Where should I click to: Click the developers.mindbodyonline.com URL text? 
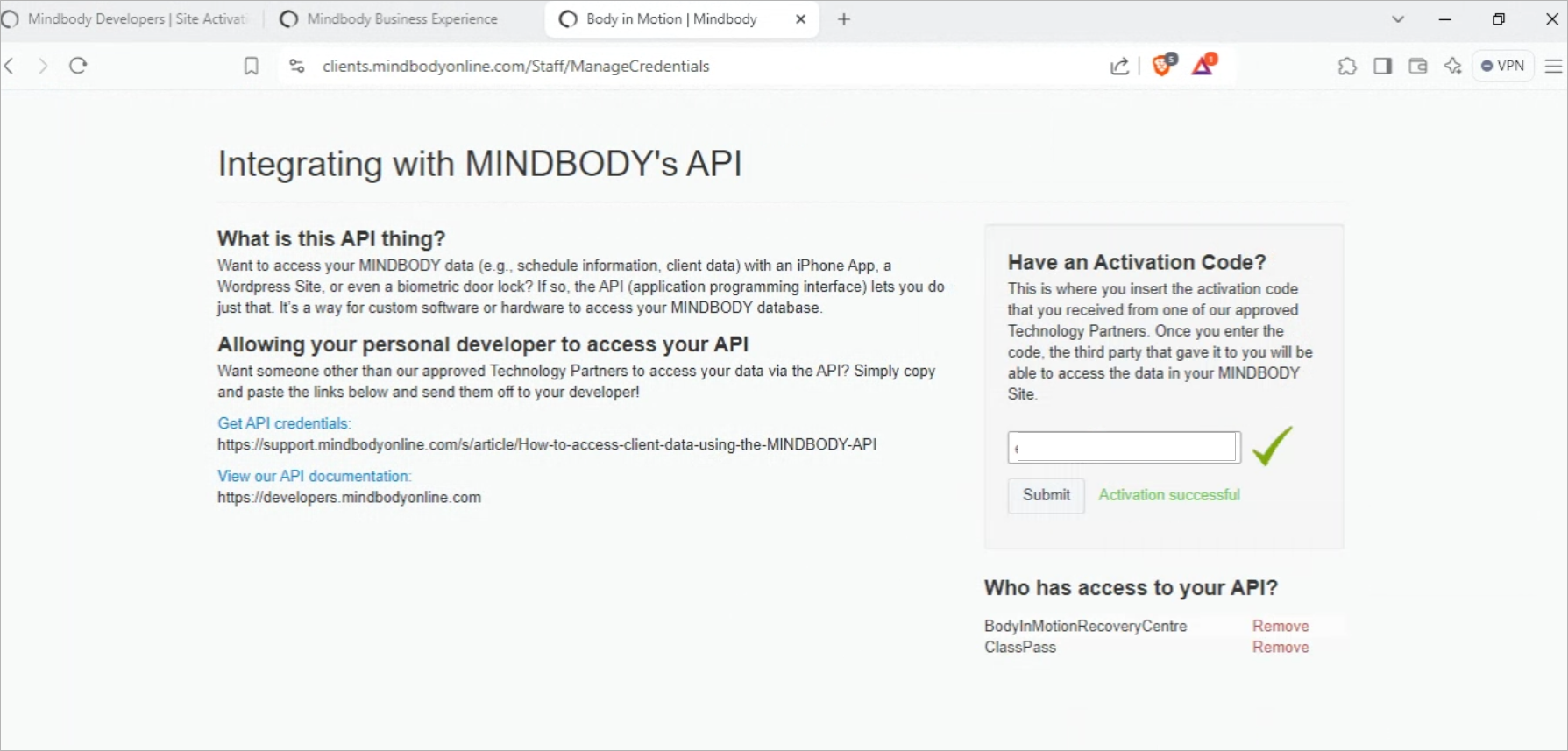(349, 497)
